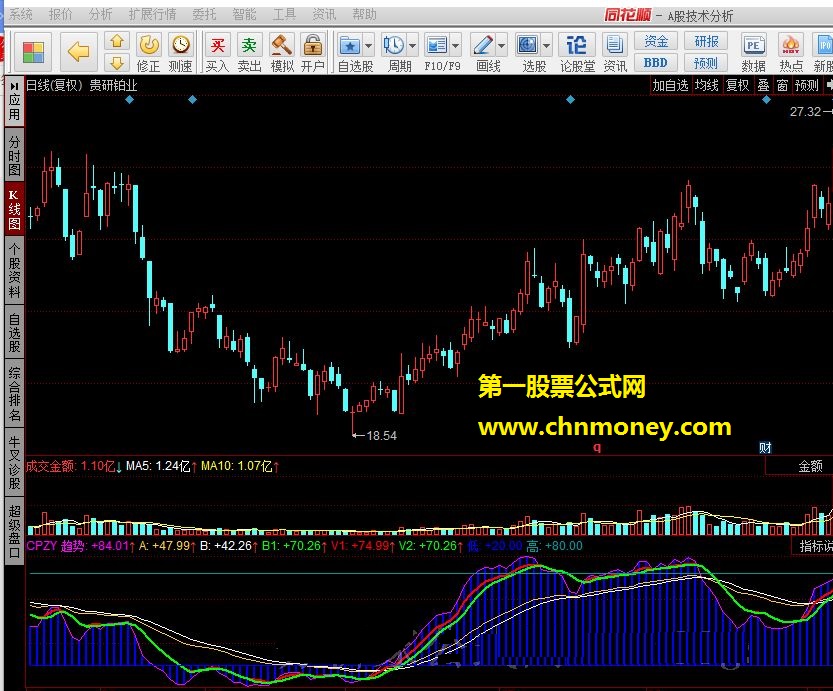This screenshot has width=833, height=691.
Task: Toggle 预测 in the chart header bar
Action: coord(806,85)
